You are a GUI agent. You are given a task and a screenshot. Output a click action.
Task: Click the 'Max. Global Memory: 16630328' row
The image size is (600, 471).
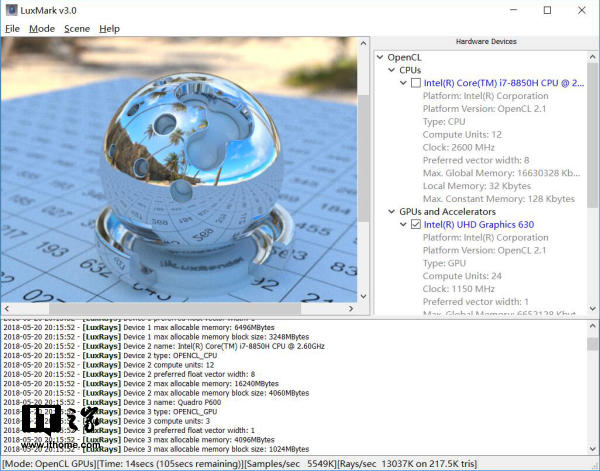pyautogui.click(x=502, y=173)
